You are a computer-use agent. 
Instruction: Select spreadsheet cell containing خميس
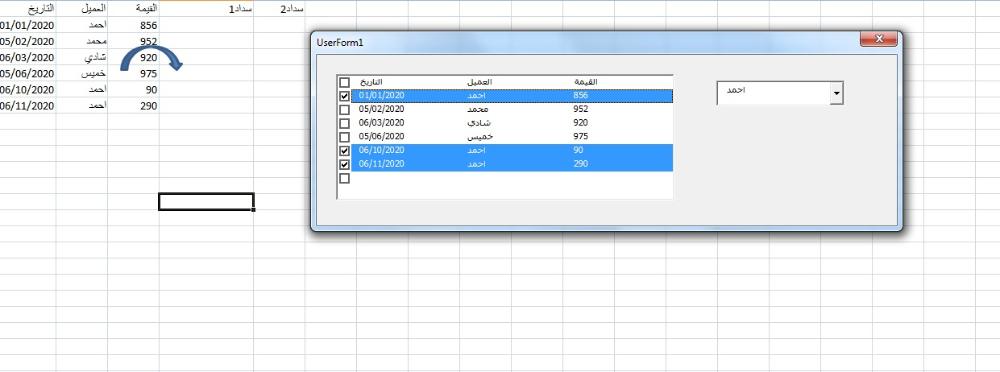tap(82, 73)
